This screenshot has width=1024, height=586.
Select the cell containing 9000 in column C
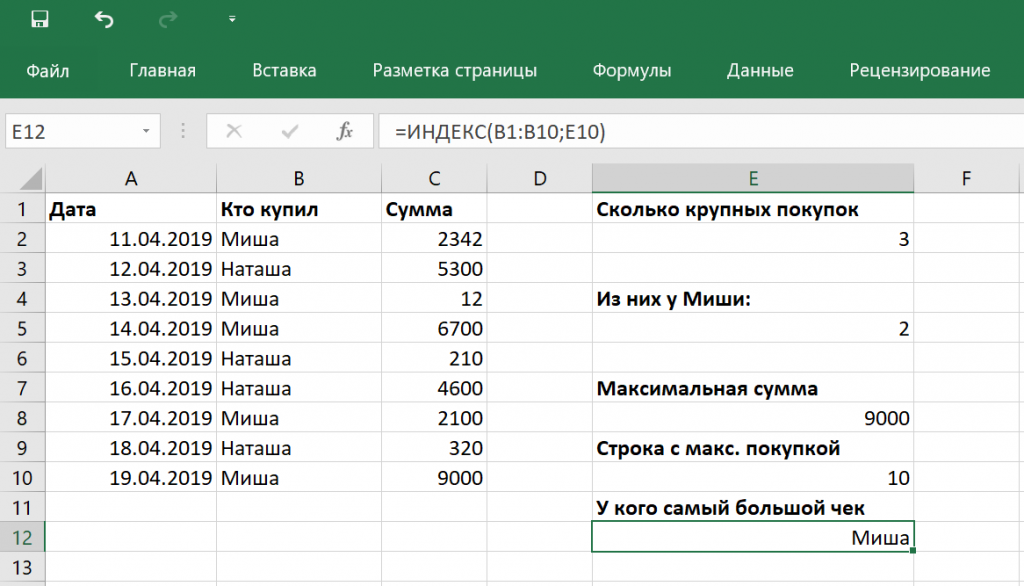click(433, 477)
